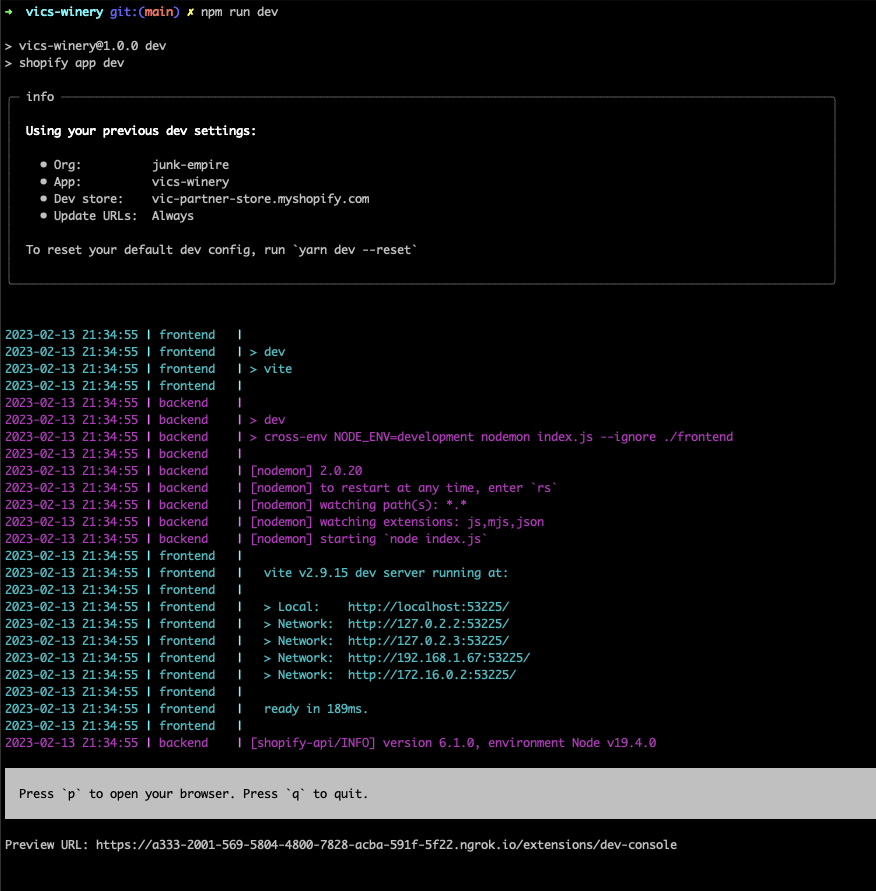Click the Local http://localhost:53225/ URL
The height and width of the screenshot is (891, 876).
point(428,607)
